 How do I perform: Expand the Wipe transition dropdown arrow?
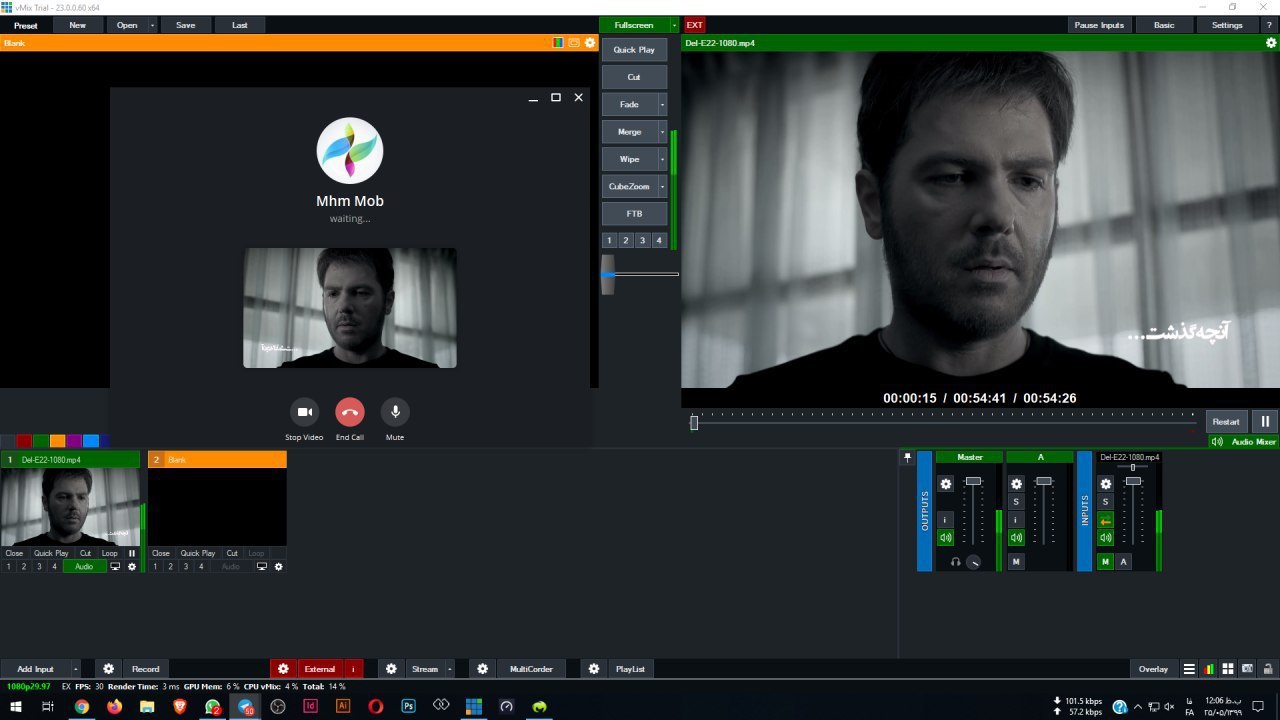point(662,159)
